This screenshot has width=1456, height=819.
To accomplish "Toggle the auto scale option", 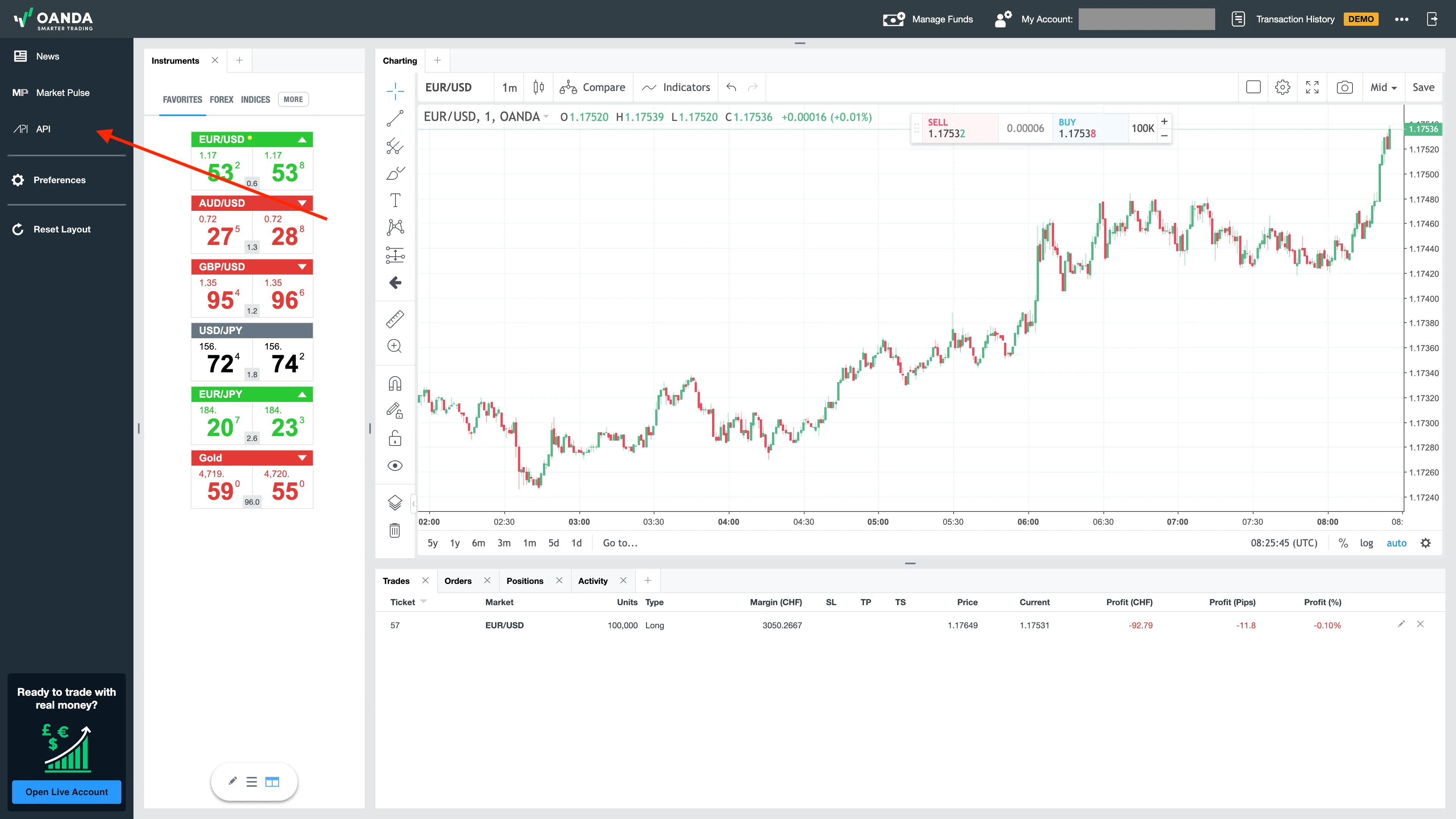I will click(x=1396, y=543).
